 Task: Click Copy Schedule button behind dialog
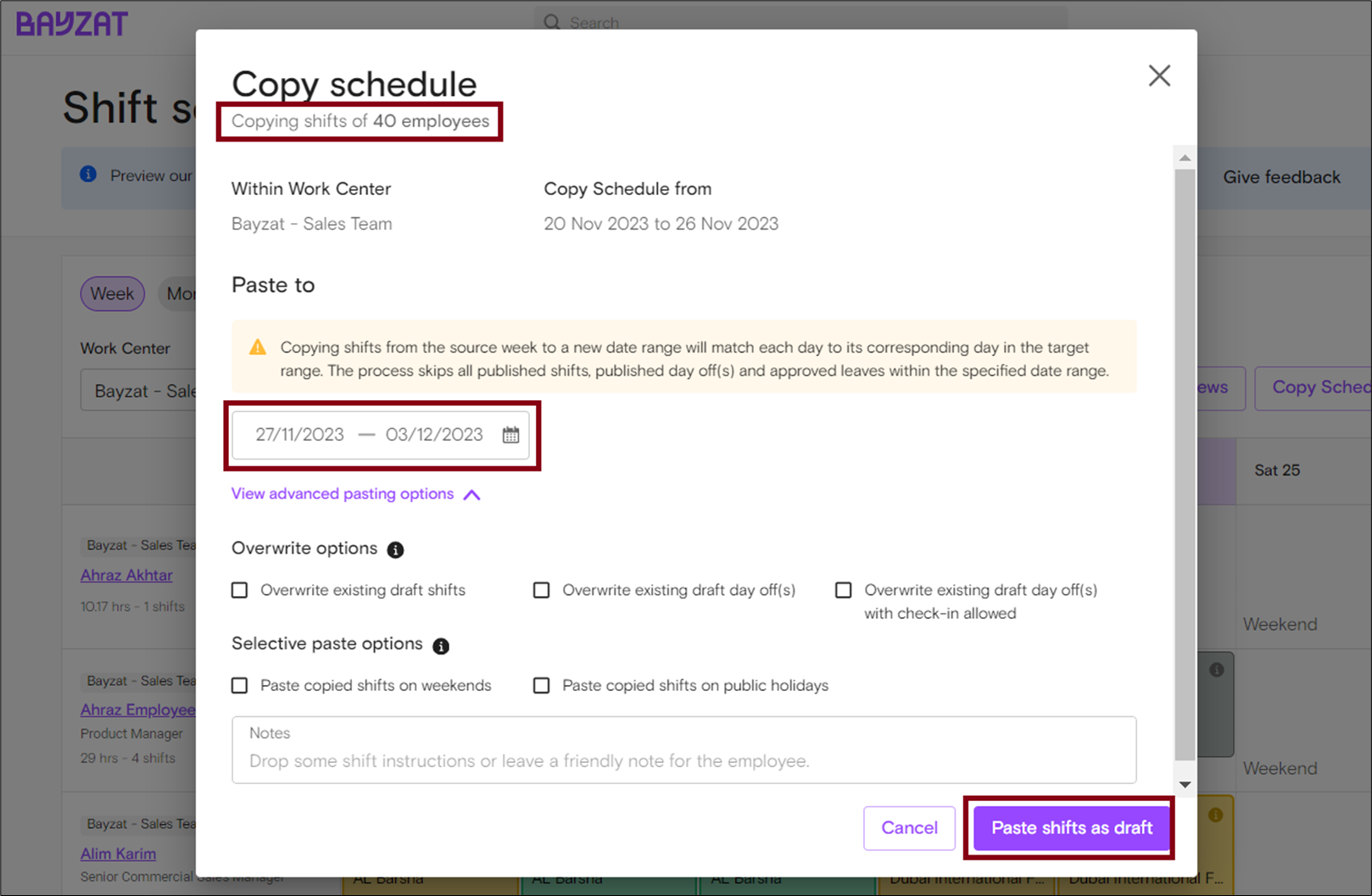1313,388
